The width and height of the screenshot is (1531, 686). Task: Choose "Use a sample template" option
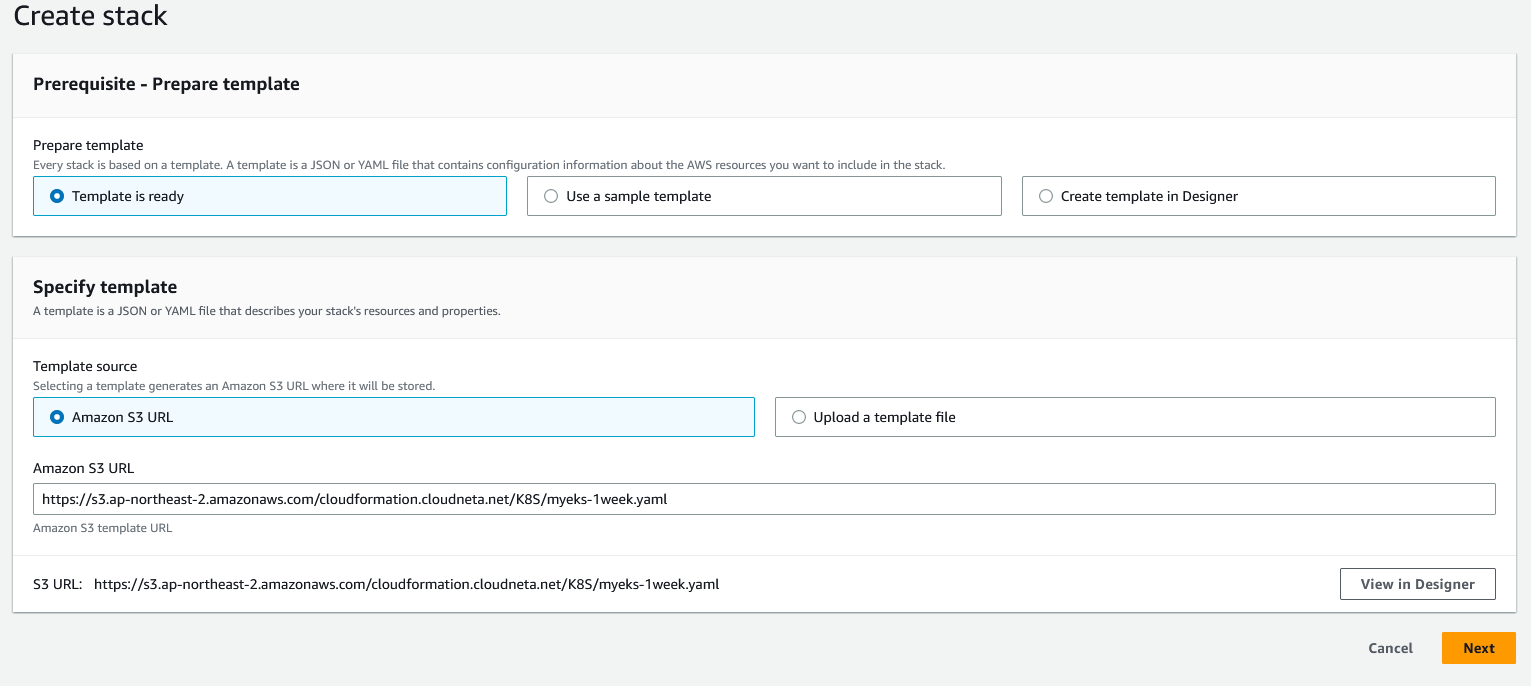(551, 196)
